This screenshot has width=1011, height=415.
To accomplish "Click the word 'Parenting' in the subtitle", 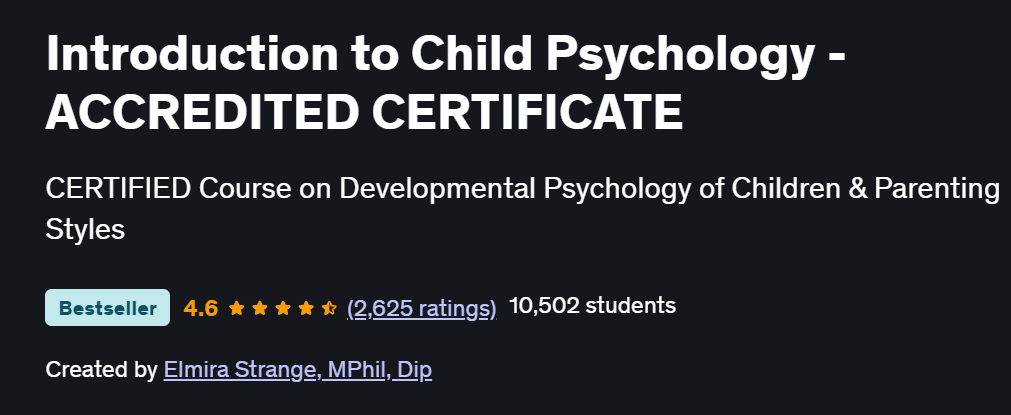I will pyautogui.click(x=937, y=189).
